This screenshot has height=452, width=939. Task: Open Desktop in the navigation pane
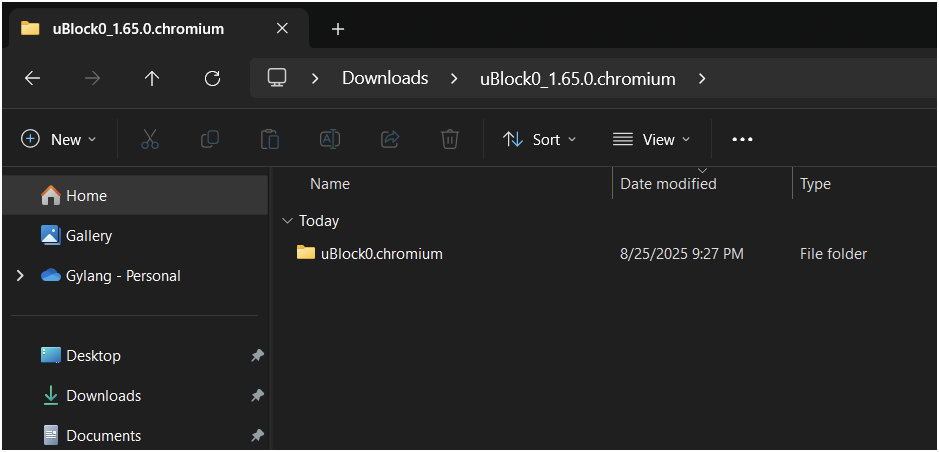point(135,356)
